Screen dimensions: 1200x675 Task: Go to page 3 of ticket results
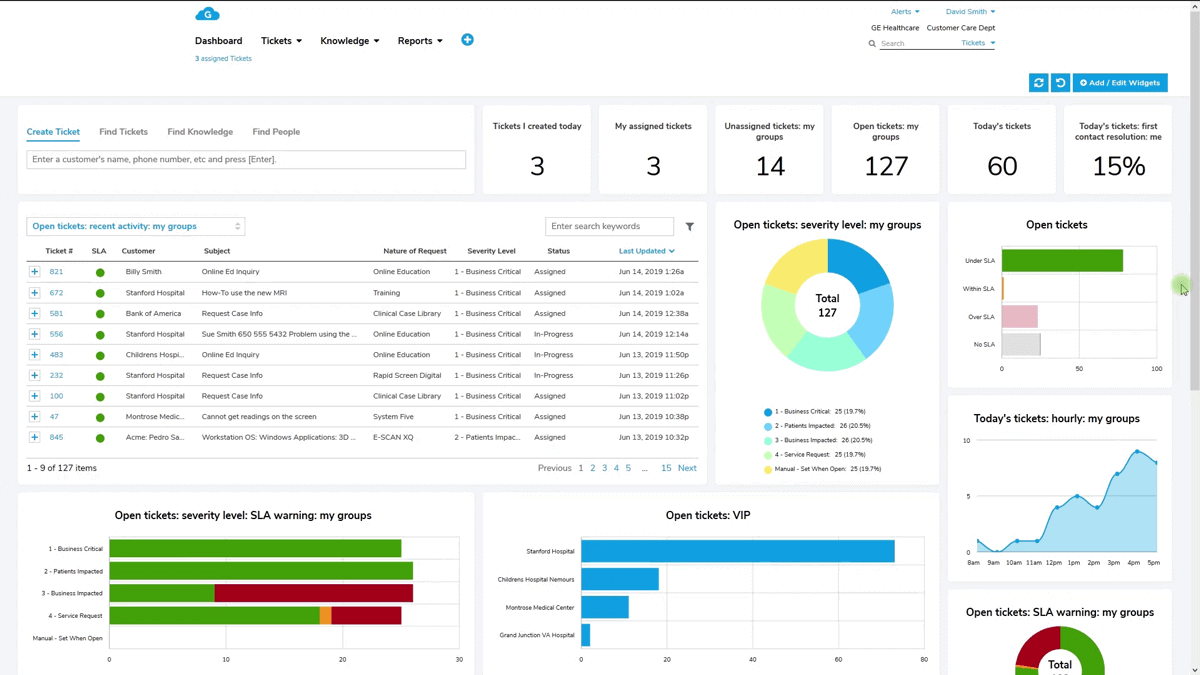(x=604, y=467)
